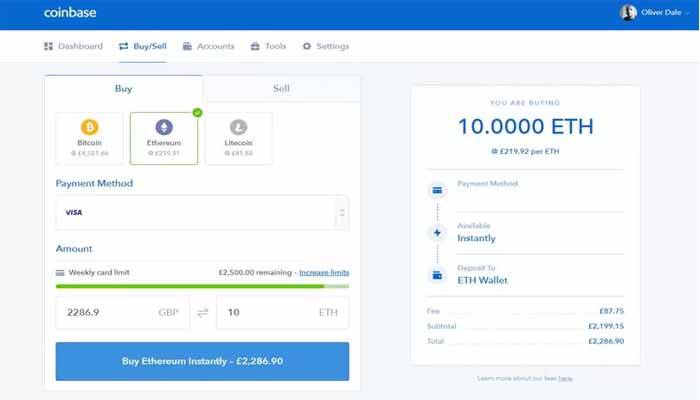The image size is (700, 400).
Task: Open the Tools tab
Action: [268, 46]
